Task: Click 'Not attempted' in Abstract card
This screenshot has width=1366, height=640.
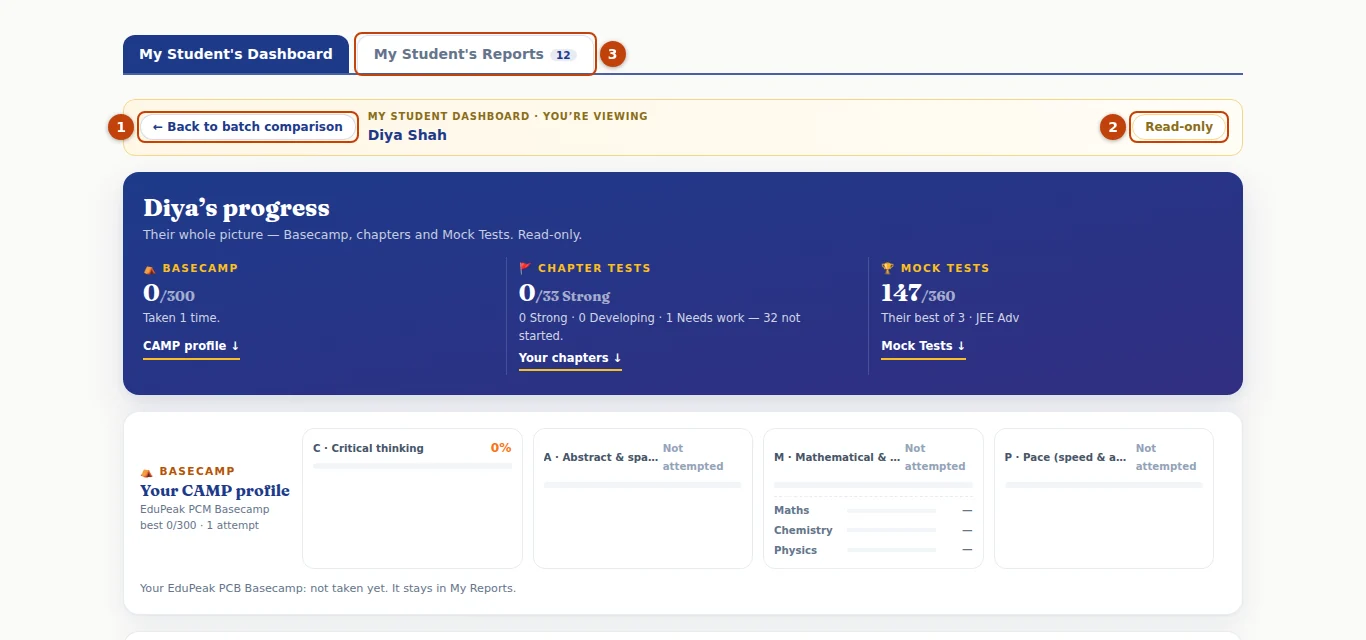Action: point(693,457)
